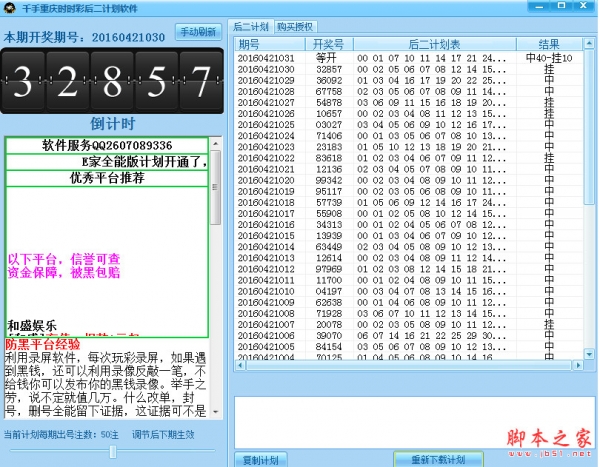Click the 复制计划 button
Screen dimensions: 600x467
tap(261, 460)
